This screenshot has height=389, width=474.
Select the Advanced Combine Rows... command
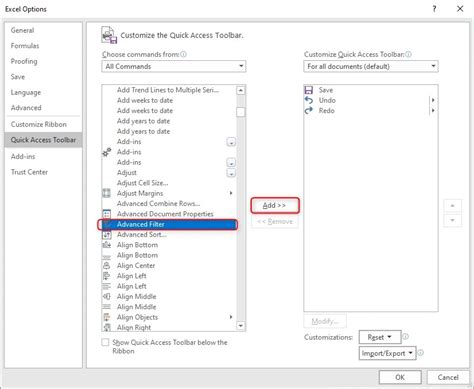click(x=158, y=204)
